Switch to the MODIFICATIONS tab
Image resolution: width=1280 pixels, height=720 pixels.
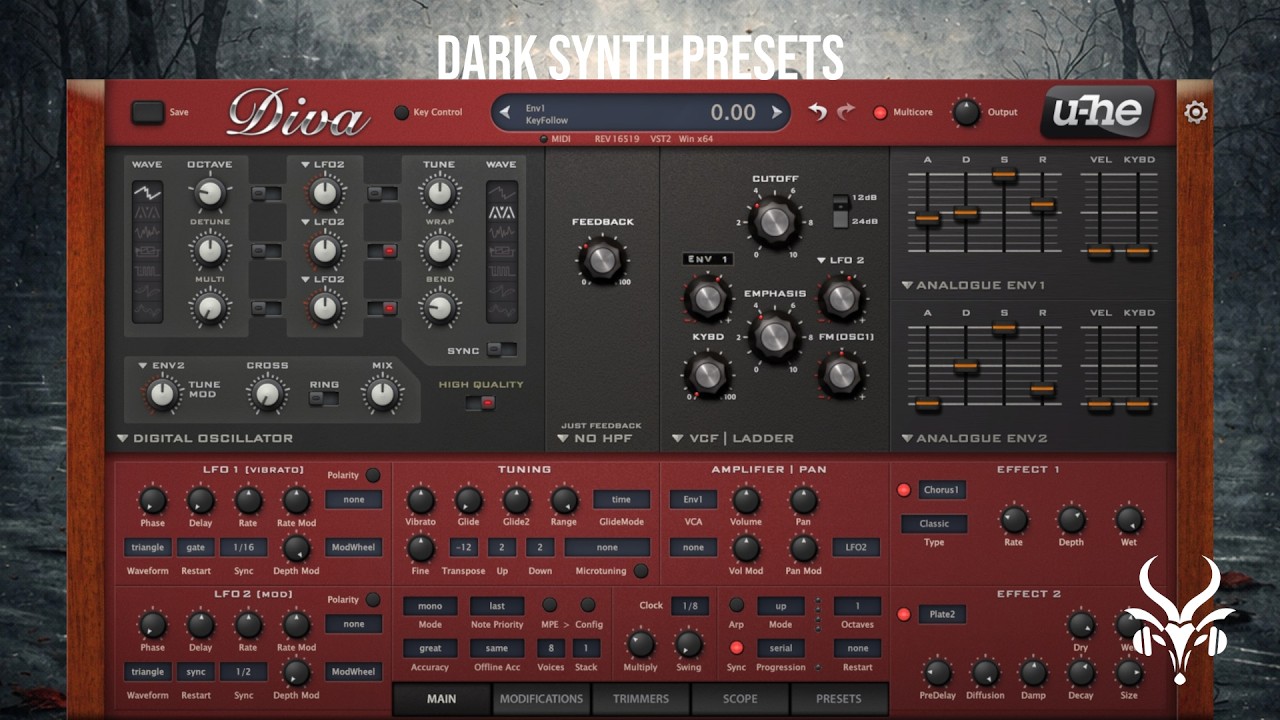point(541,699)
